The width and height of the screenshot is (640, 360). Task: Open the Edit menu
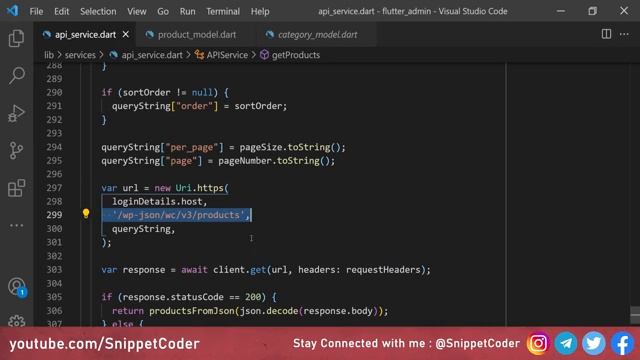point(62,11)
